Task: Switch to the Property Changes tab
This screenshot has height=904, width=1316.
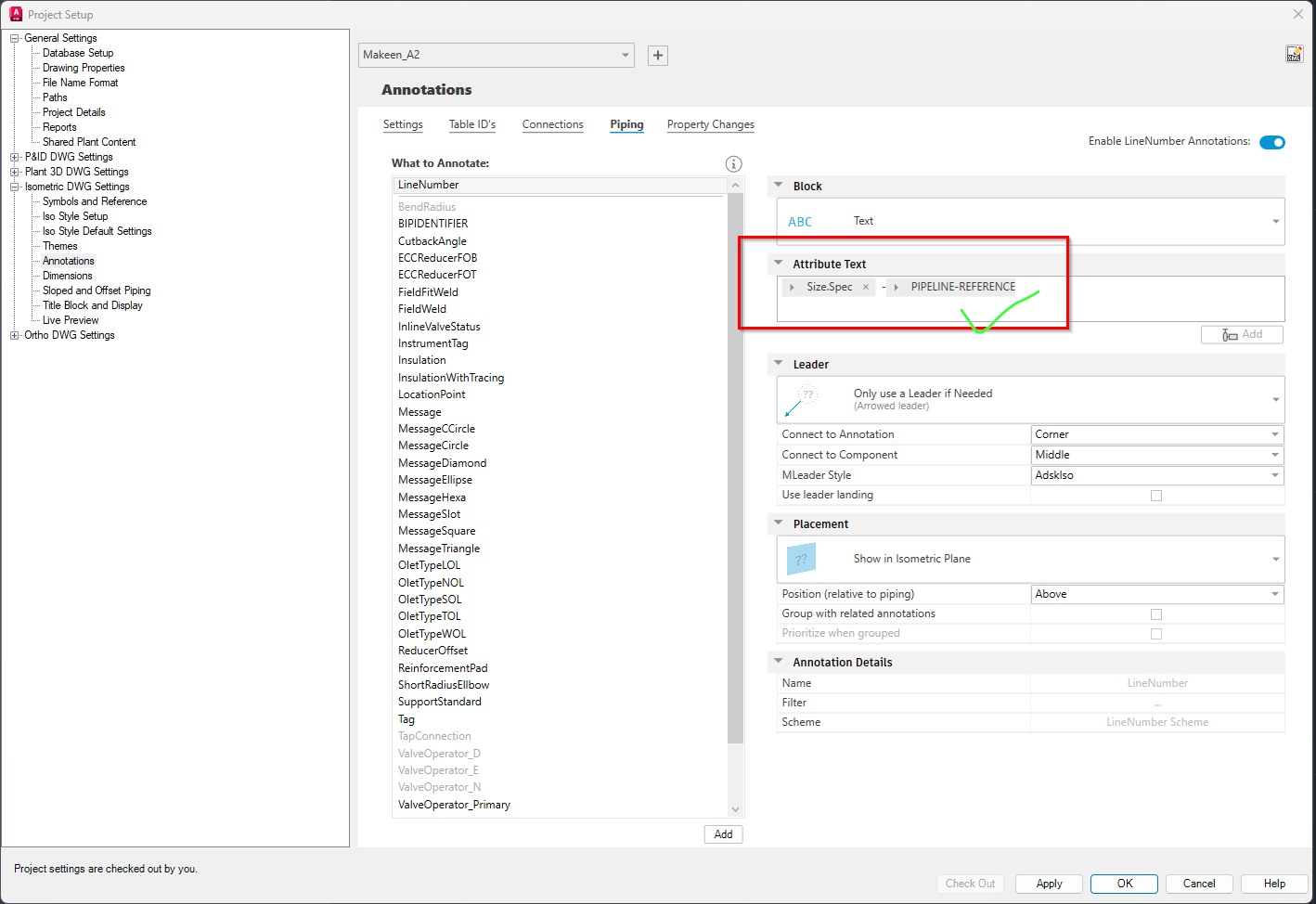Action: tap(710, 124)
